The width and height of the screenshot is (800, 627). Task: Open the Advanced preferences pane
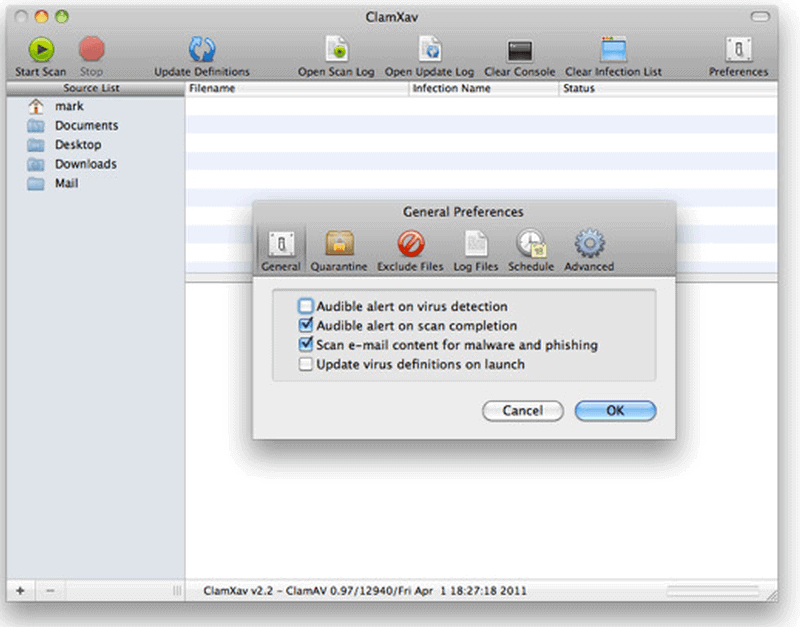click(589, 244)
